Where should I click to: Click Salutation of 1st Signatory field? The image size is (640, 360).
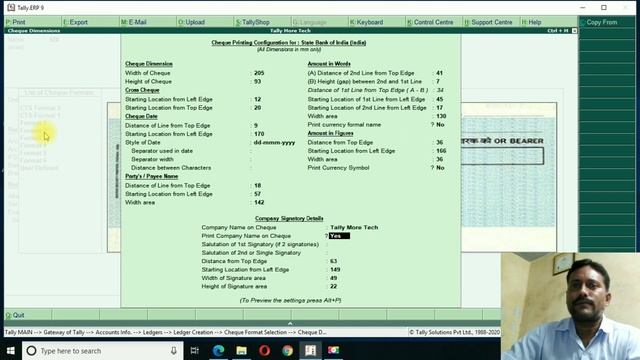pos(260,244)
